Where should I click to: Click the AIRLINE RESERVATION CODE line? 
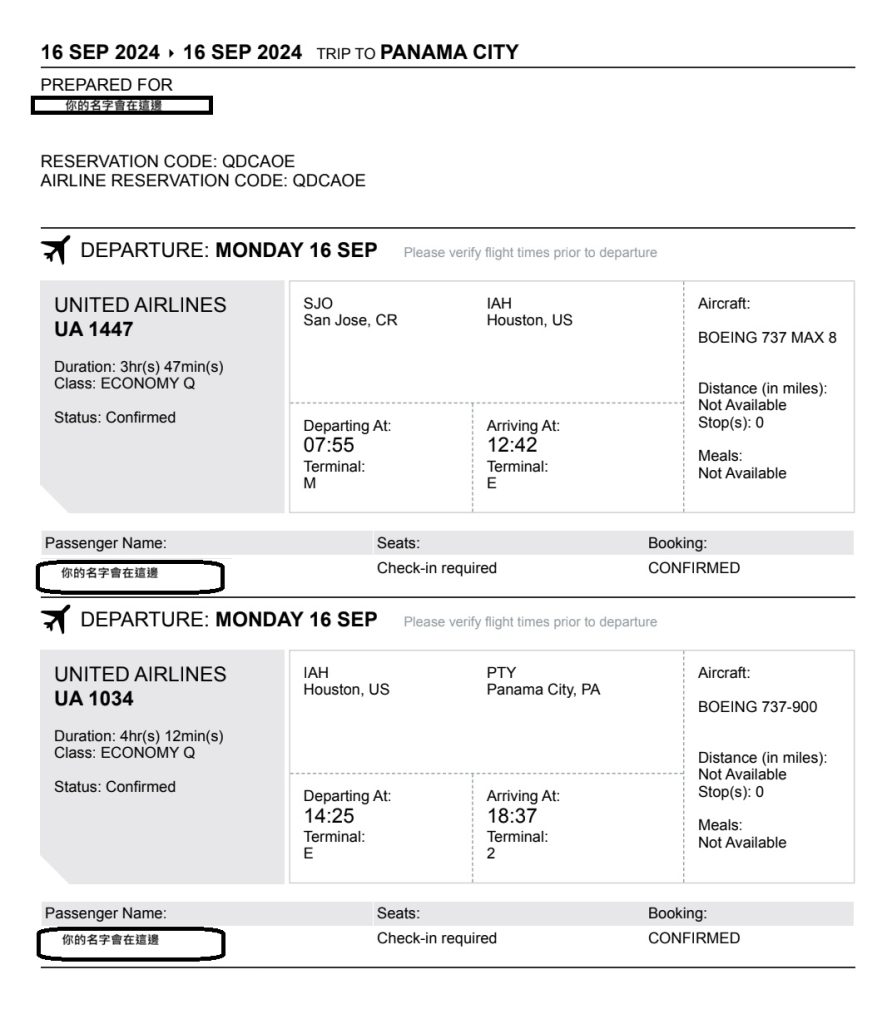coord(203,181)
